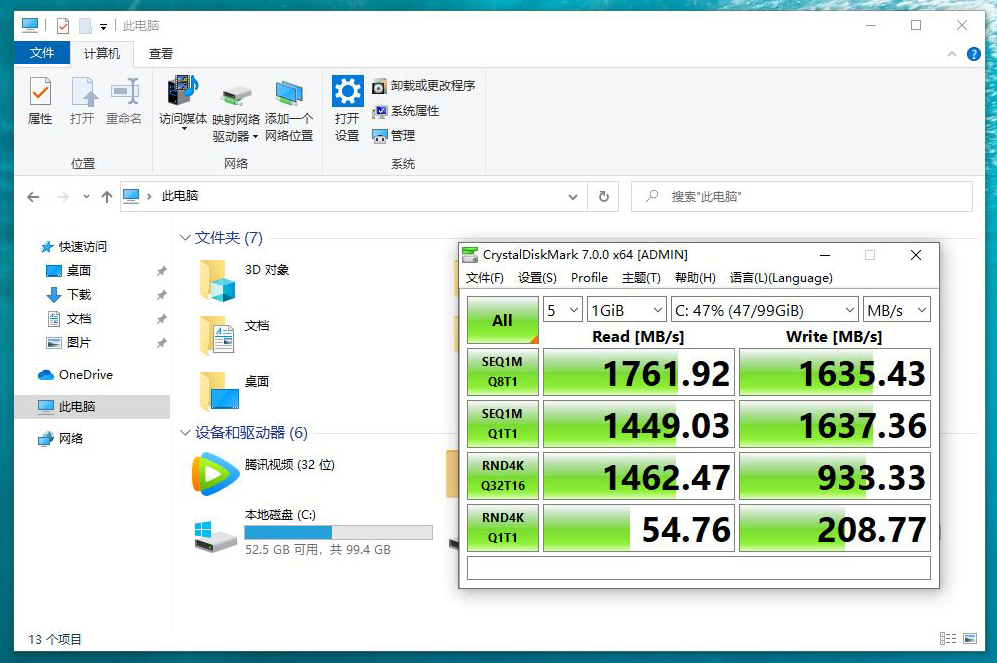Click Manage (管理) in ribbon
This screenshot has height=663, width=997.
tap(394, 135)
